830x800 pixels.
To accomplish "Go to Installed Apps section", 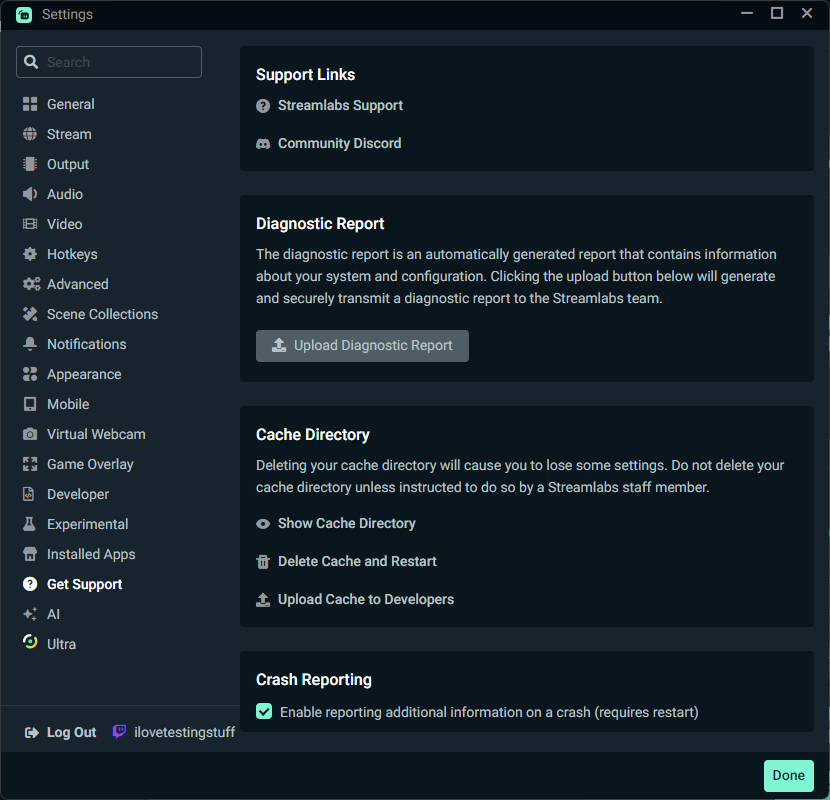I will (91, 554).
